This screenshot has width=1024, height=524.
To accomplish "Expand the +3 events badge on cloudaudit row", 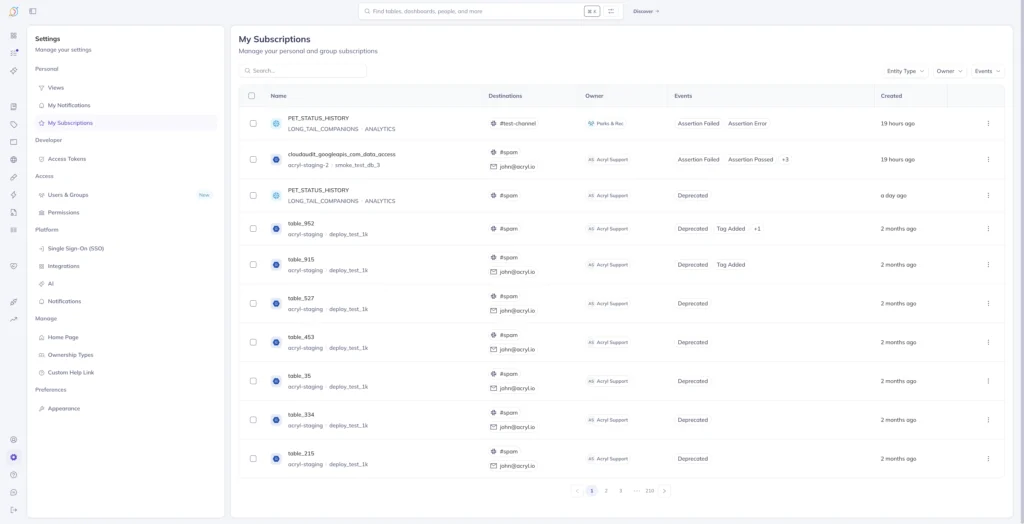I will pos(785,159).
